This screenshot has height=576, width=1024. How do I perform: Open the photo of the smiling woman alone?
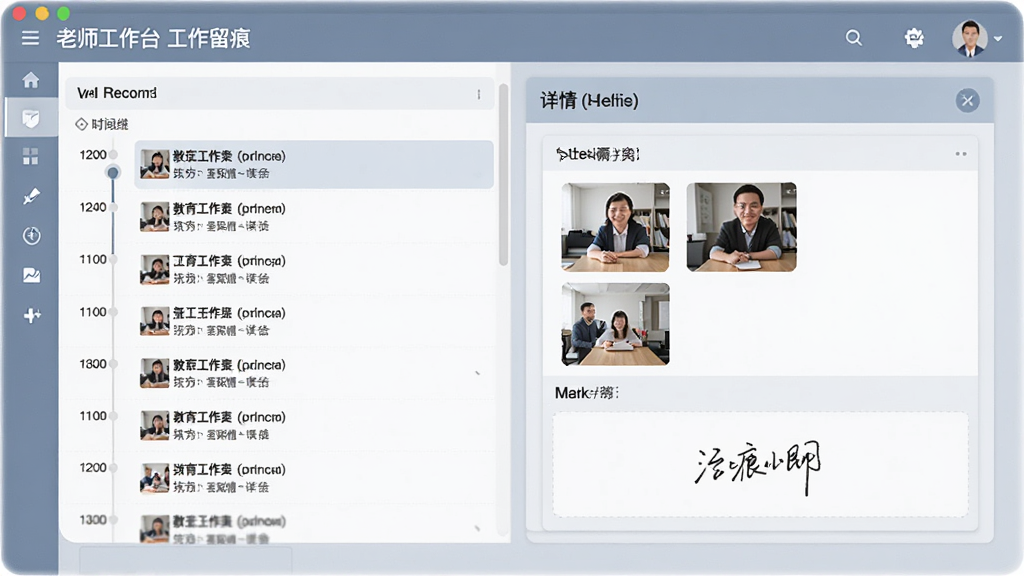point(615,227)
